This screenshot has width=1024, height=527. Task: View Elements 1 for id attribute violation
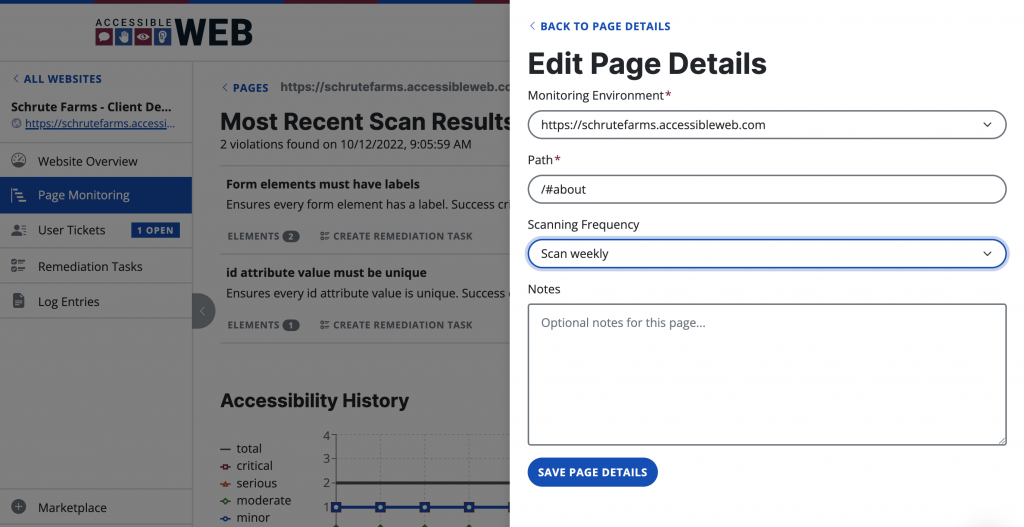(x=263, y=325)
